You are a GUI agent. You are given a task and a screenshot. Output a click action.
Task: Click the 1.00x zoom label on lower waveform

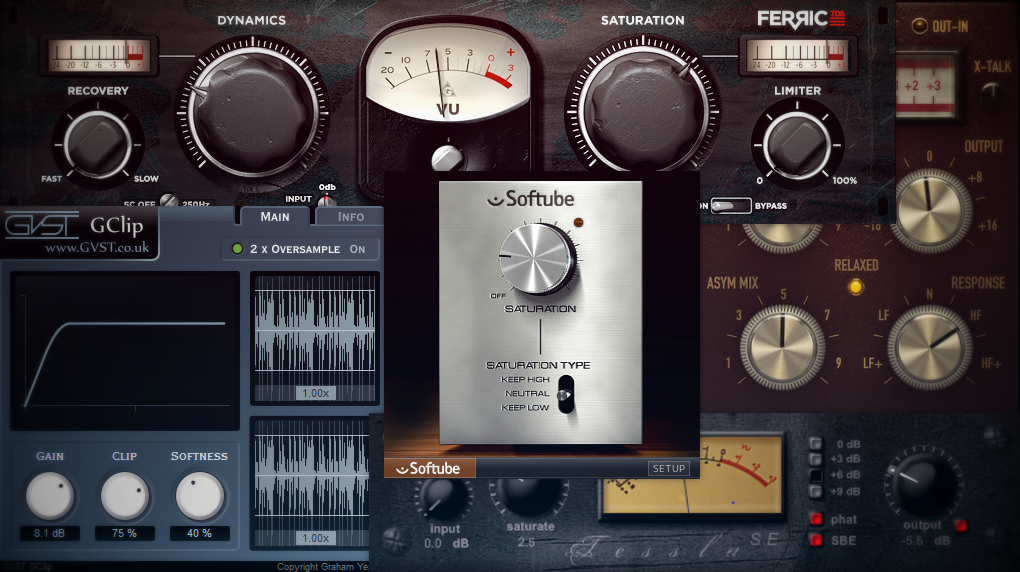click(315, 538)
